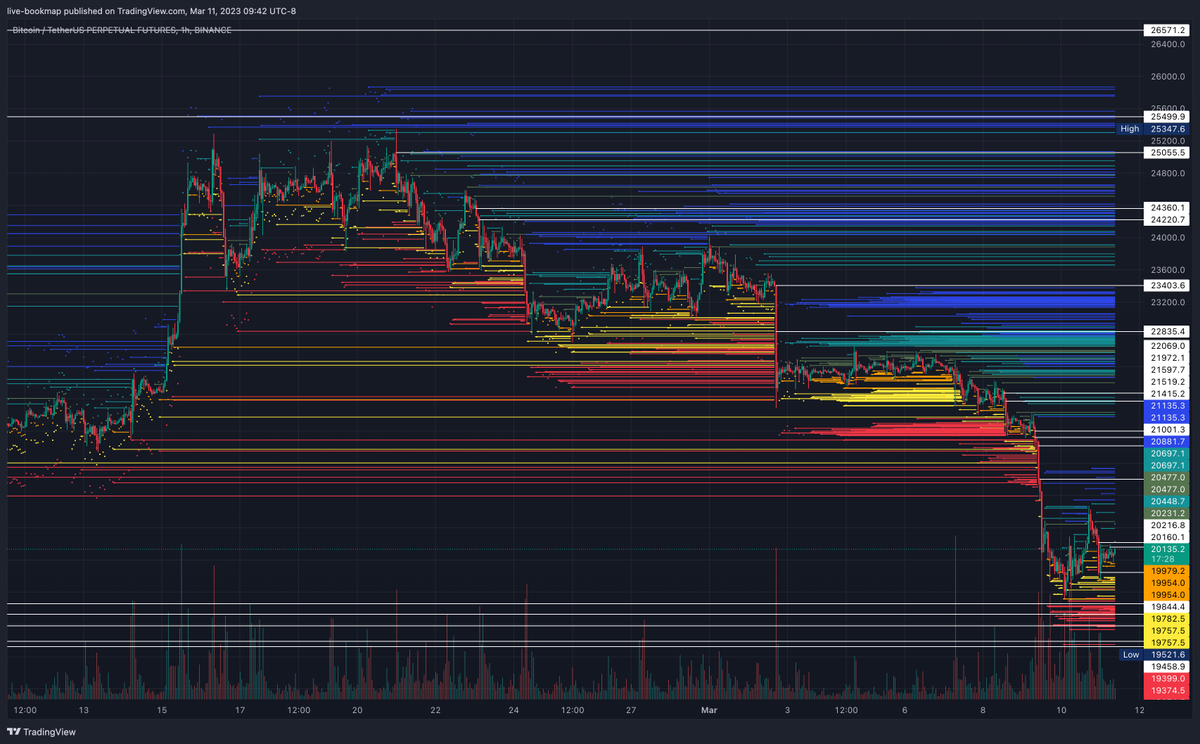The width and height of the screenshot is (1200, 744).
Task: Click the Mar month label on time axis
Action: coord(709,711)
